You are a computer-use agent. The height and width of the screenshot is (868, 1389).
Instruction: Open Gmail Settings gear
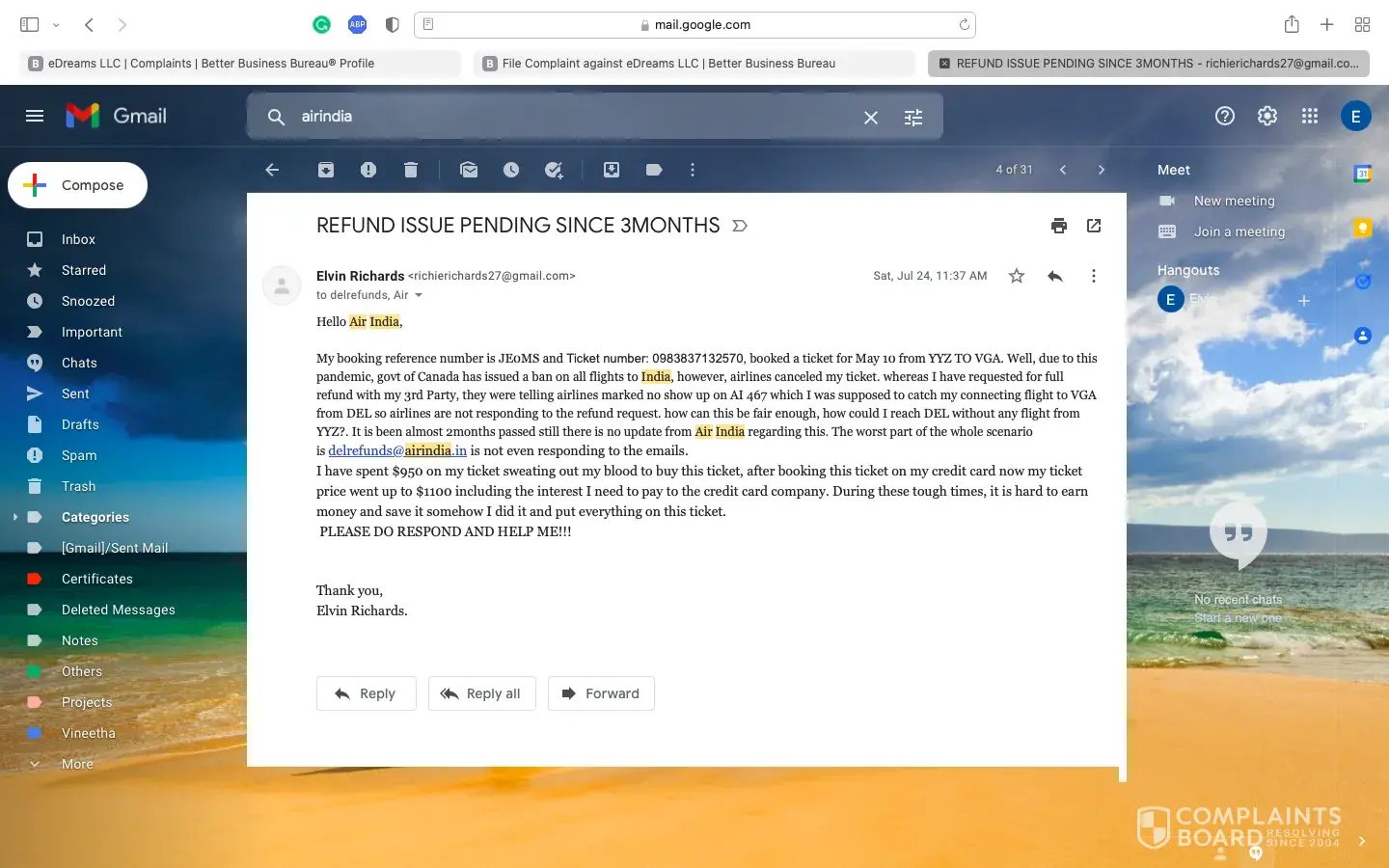coord(1267,116)
